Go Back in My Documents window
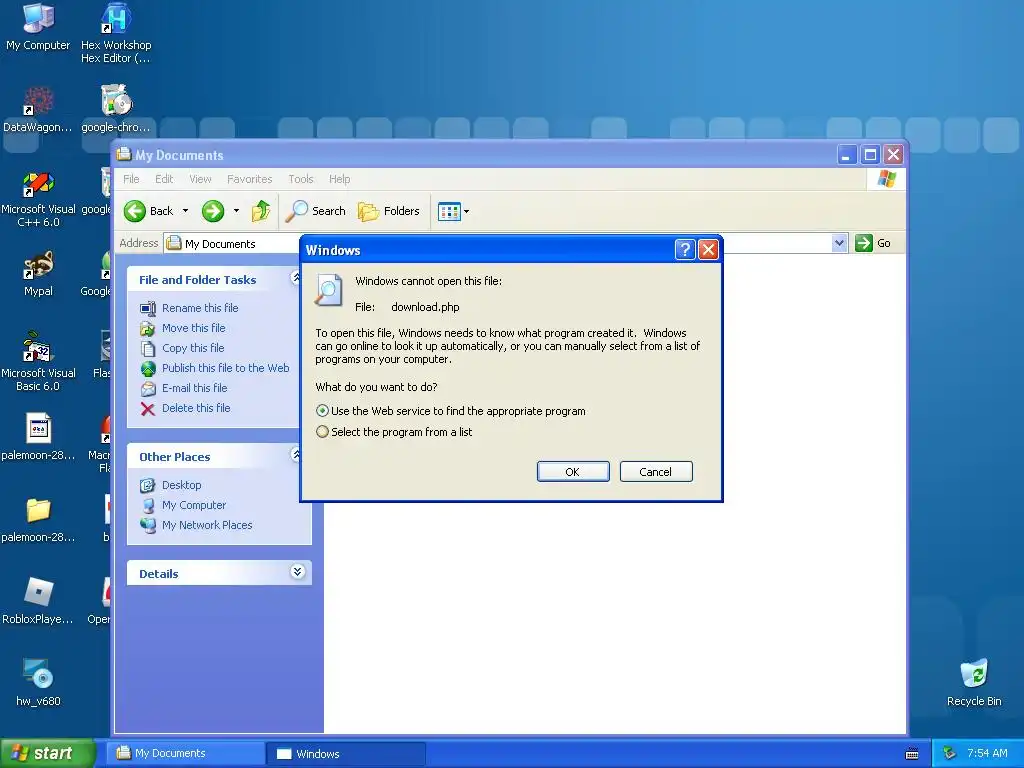Screen dimensions: 1024x768 tap(149, 211)
